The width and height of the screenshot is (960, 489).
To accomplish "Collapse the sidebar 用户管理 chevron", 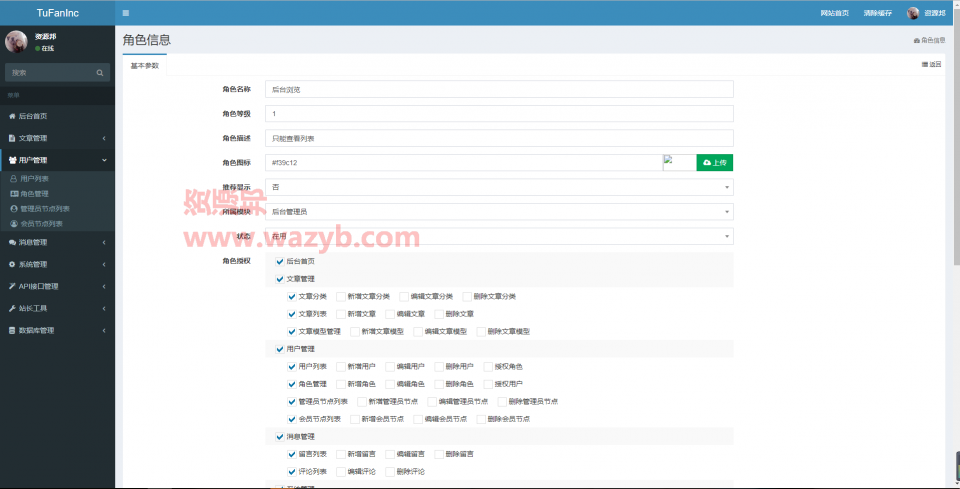I will pos(104,160).
